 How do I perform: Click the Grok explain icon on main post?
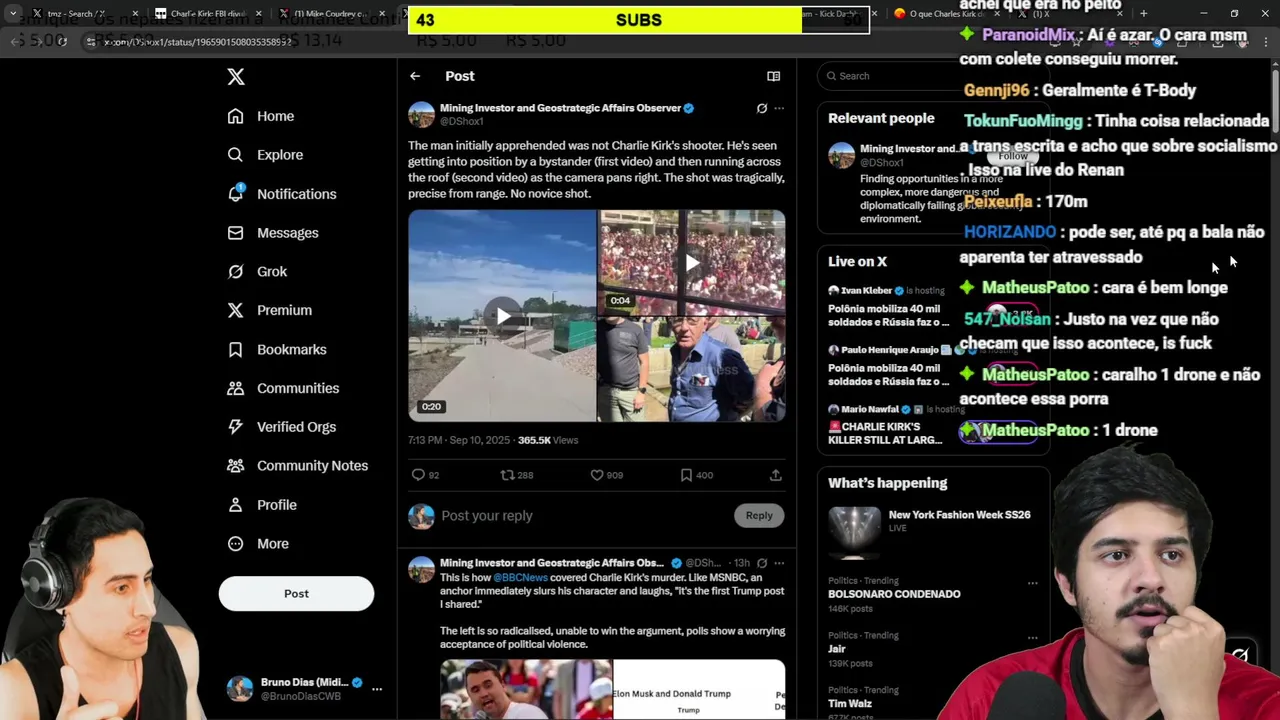[762, 108]
